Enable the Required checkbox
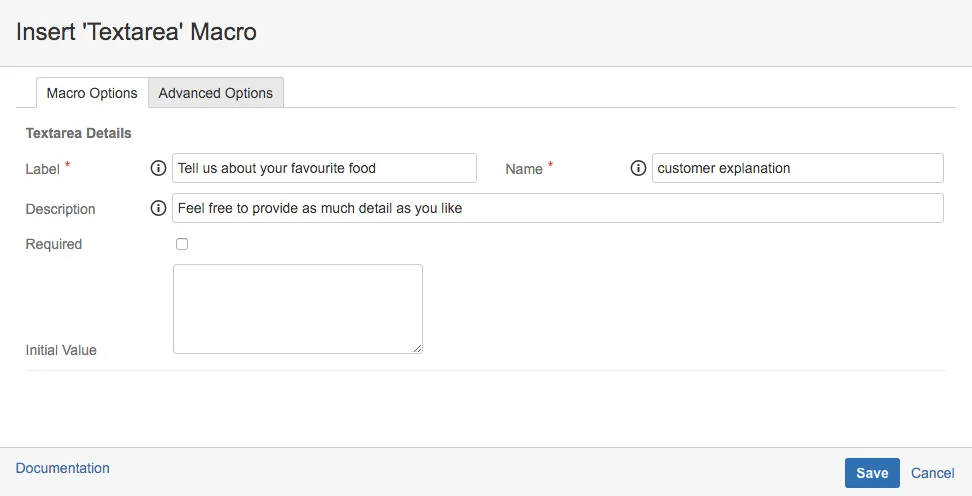This screenshot has height=496, width=972. [x=182, y=244]
